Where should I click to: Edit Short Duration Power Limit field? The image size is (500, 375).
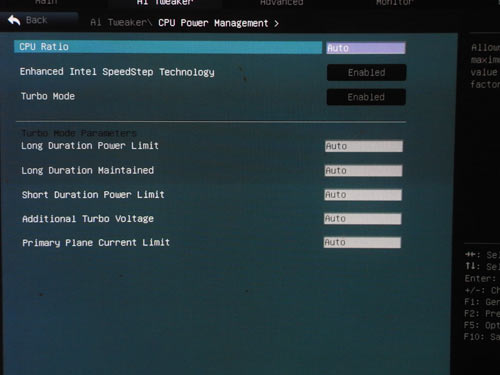click(363, 195)
